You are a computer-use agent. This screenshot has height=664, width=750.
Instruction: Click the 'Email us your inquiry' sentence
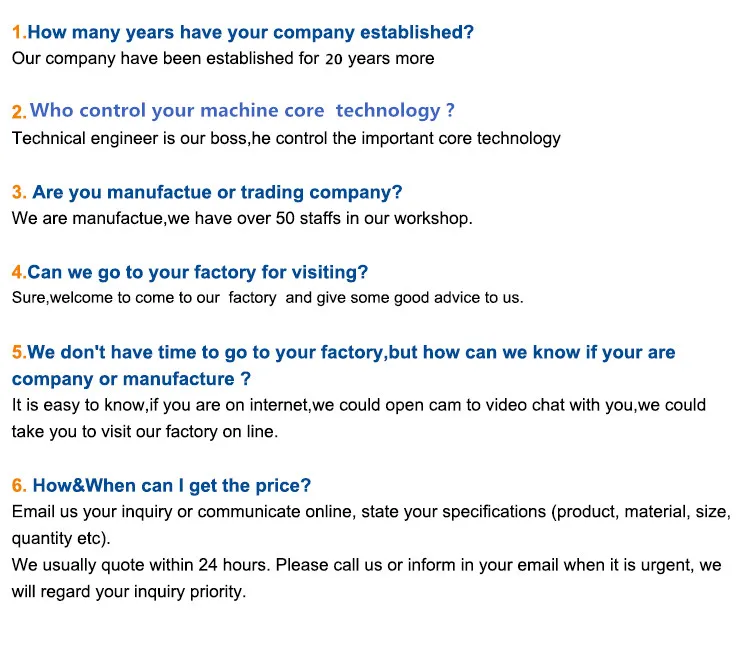click(371, 512)
